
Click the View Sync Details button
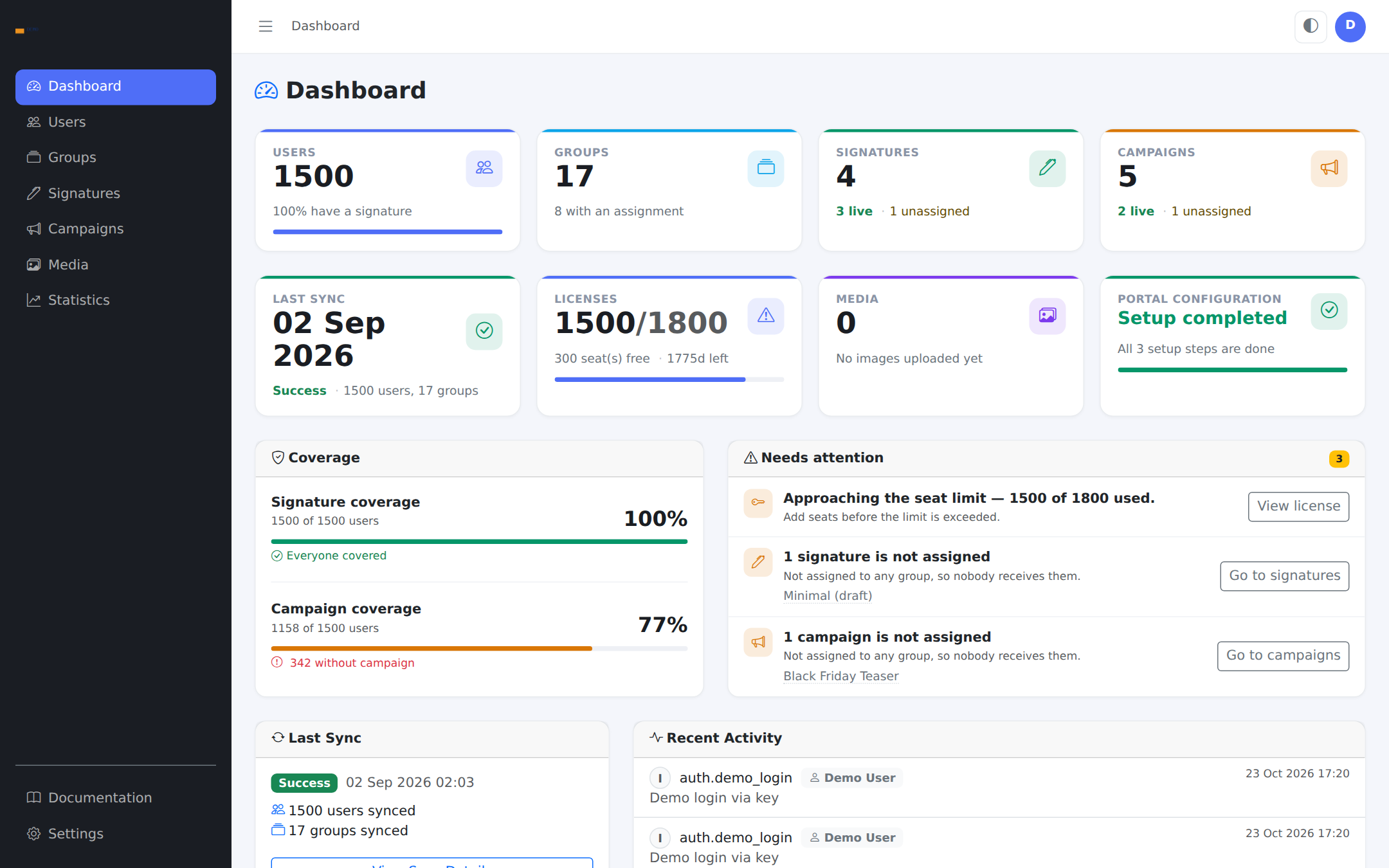[431, 863]
